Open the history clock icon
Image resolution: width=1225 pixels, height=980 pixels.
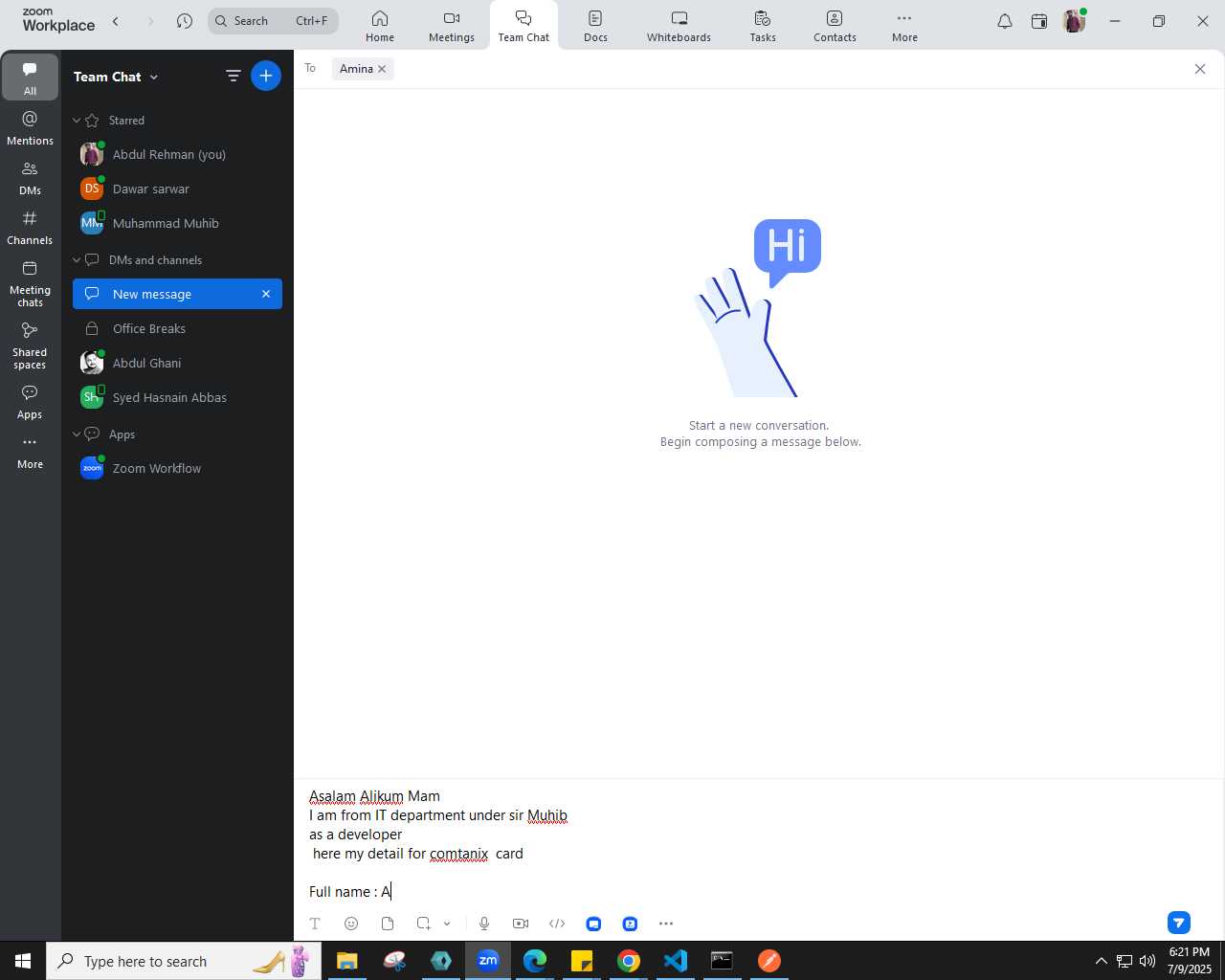click(185, 21)
